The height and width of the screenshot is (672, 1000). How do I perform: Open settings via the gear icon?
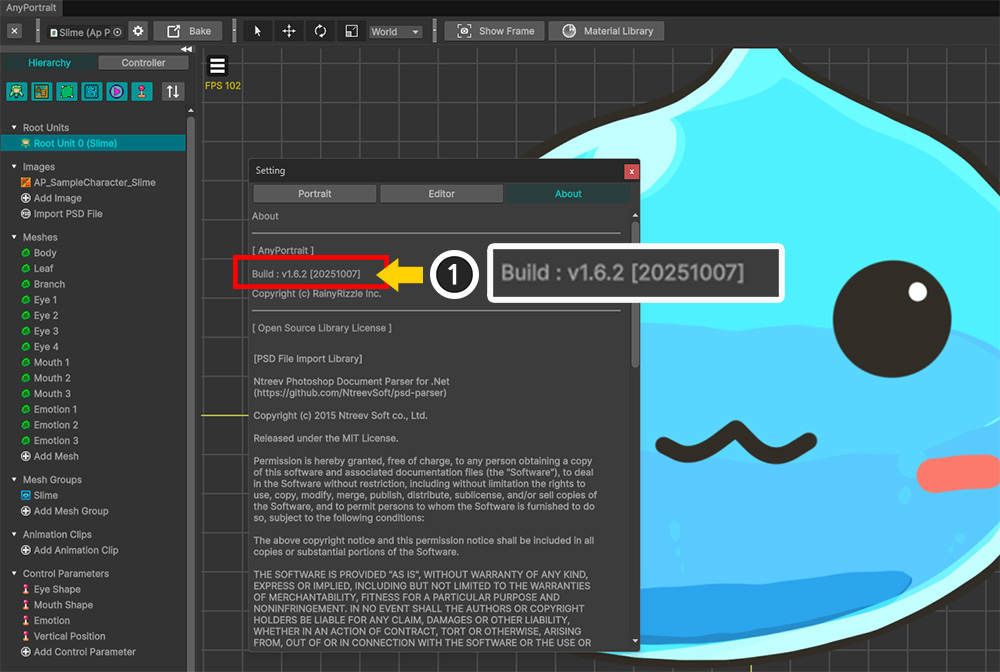(138, 31)
